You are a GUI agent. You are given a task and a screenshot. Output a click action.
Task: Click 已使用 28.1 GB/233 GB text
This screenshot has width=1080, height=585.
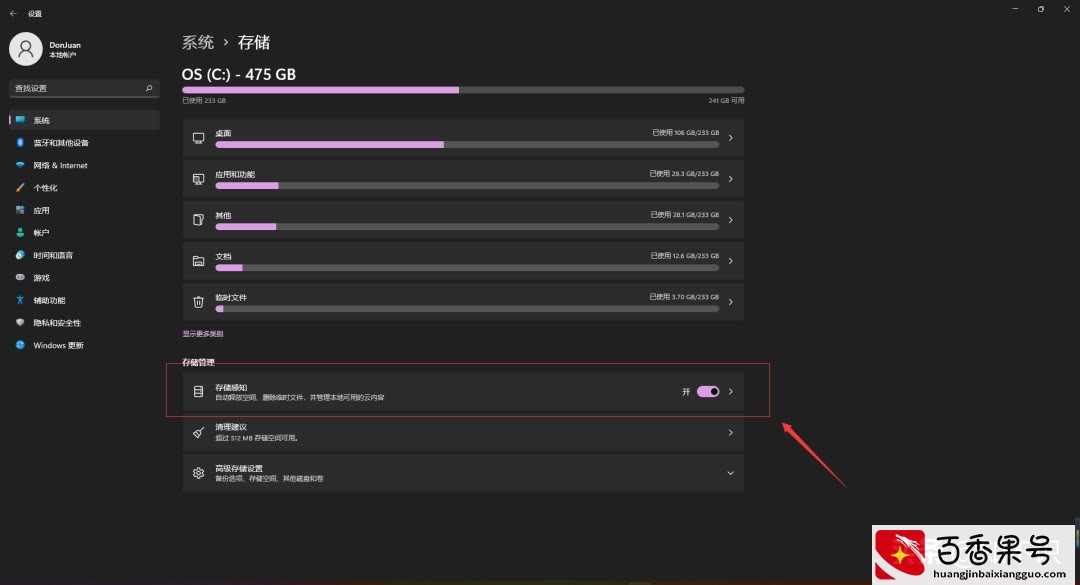pyautogui.click(x=685, y=214)
